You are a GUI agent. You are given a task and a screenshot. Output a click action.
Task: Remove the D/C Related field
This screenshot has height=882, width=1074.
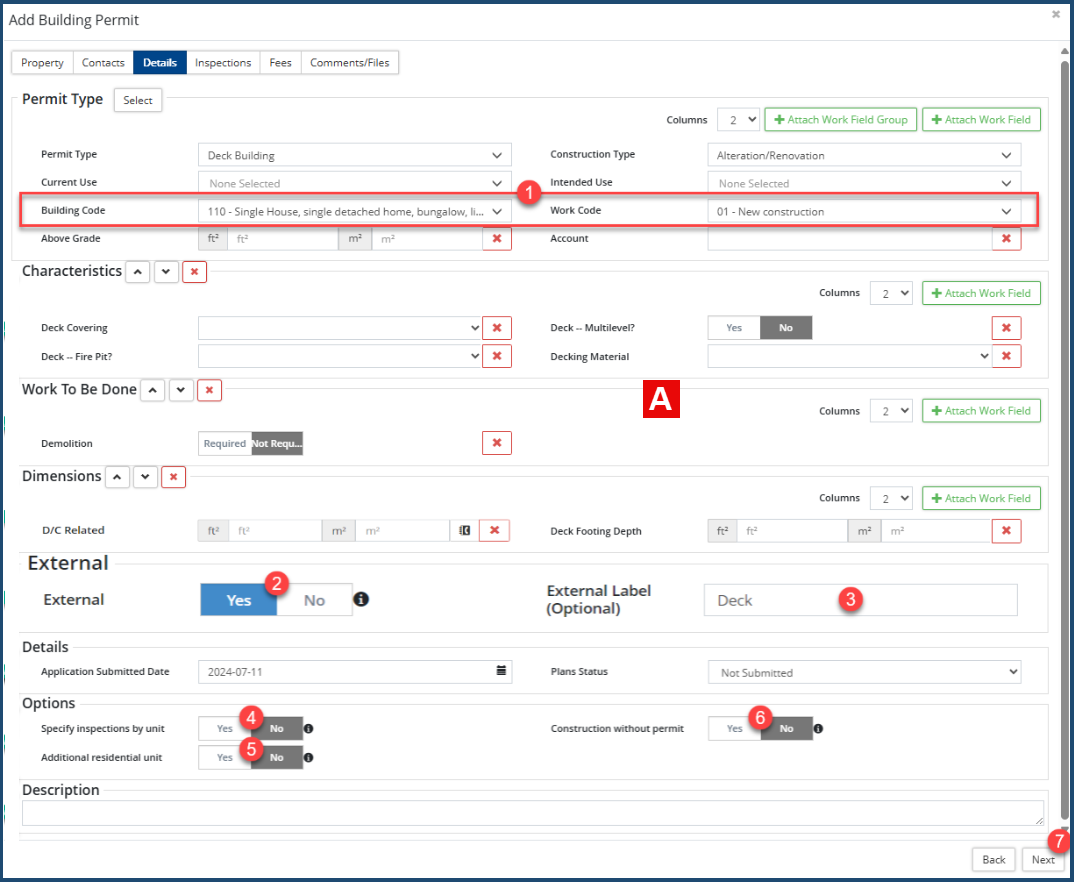click(x=495, y=531)
